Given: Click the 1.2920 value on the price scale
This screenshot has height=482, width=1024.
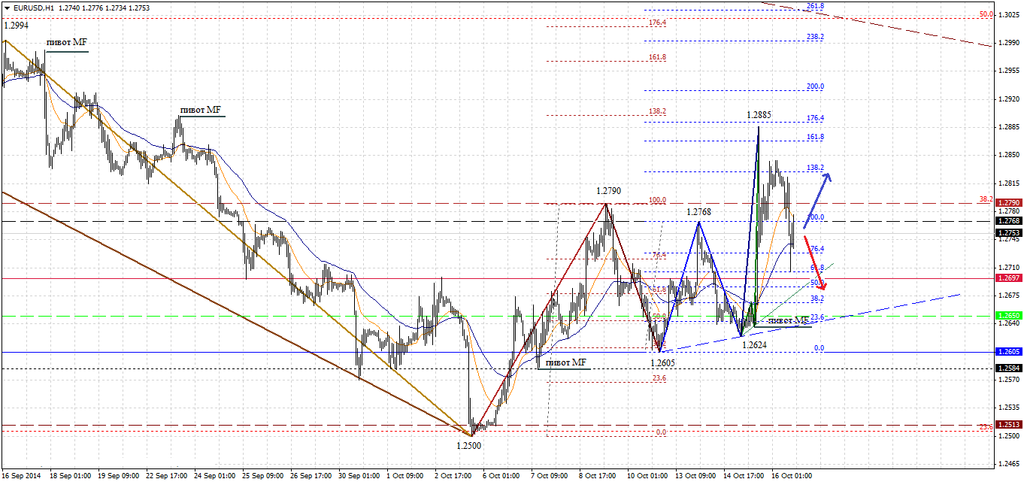Looking at the screenshot, I should coord(1007,99).
